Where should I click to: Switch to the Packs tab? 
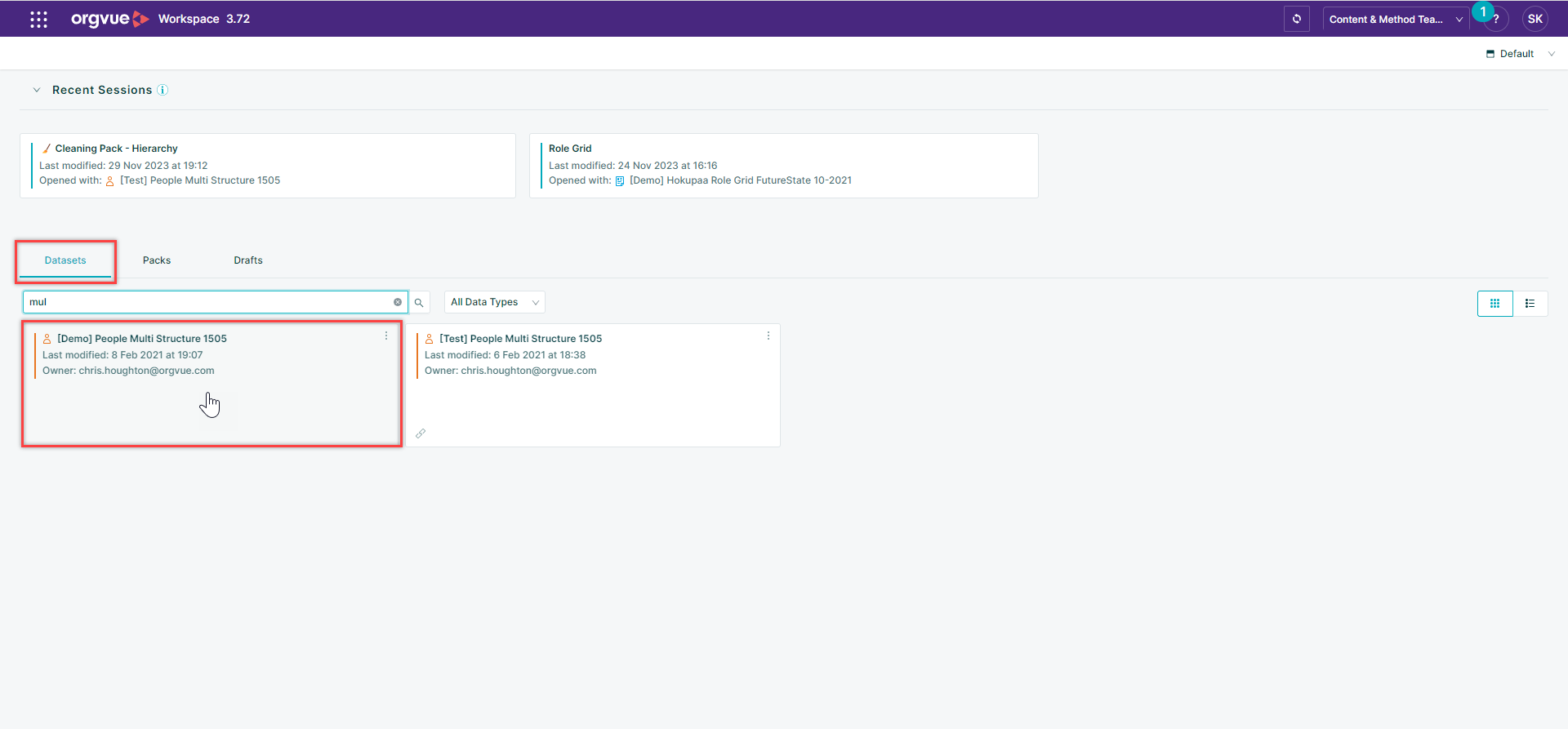[157, 260]
